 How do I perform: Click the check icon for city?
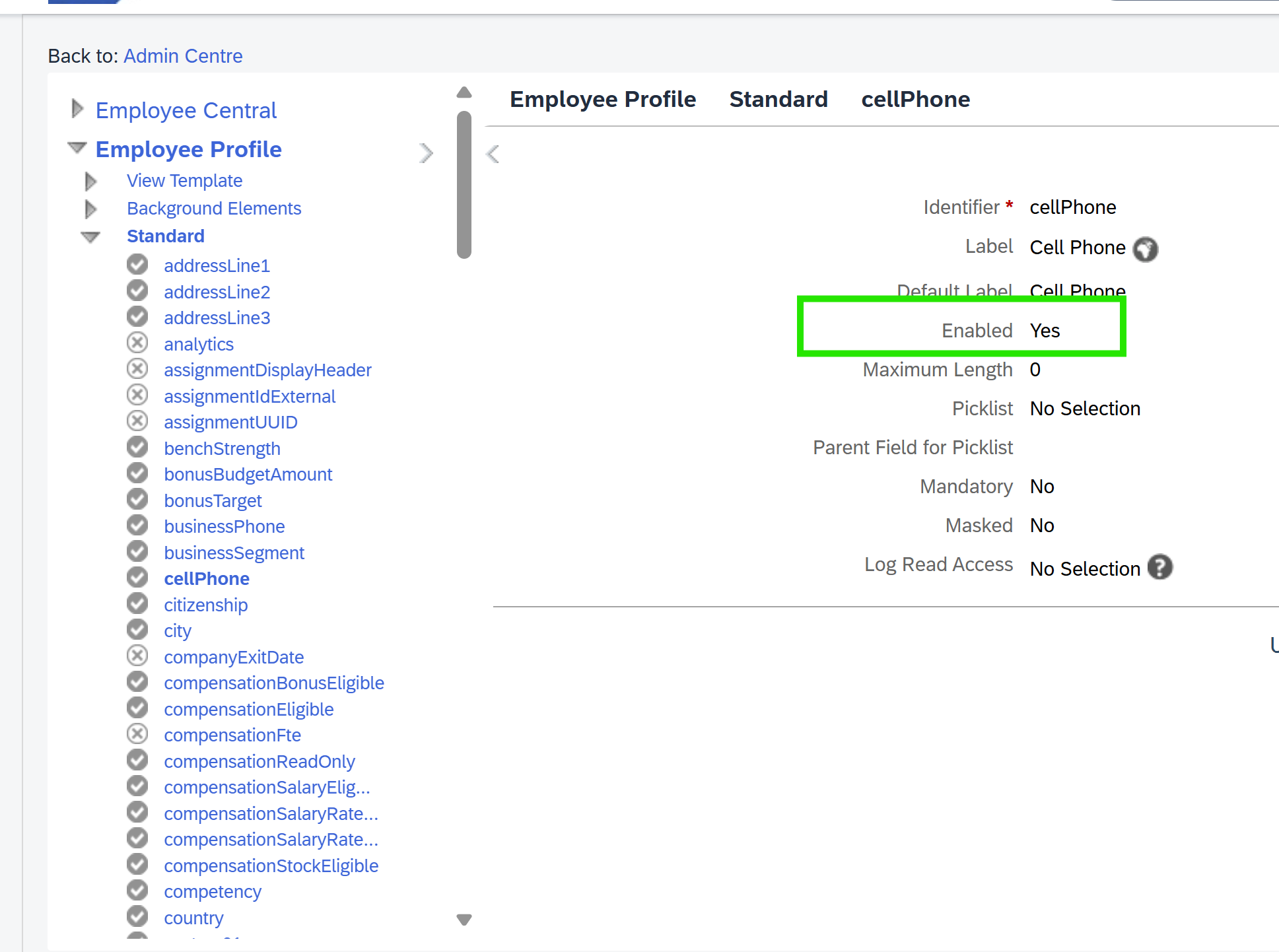137,630
